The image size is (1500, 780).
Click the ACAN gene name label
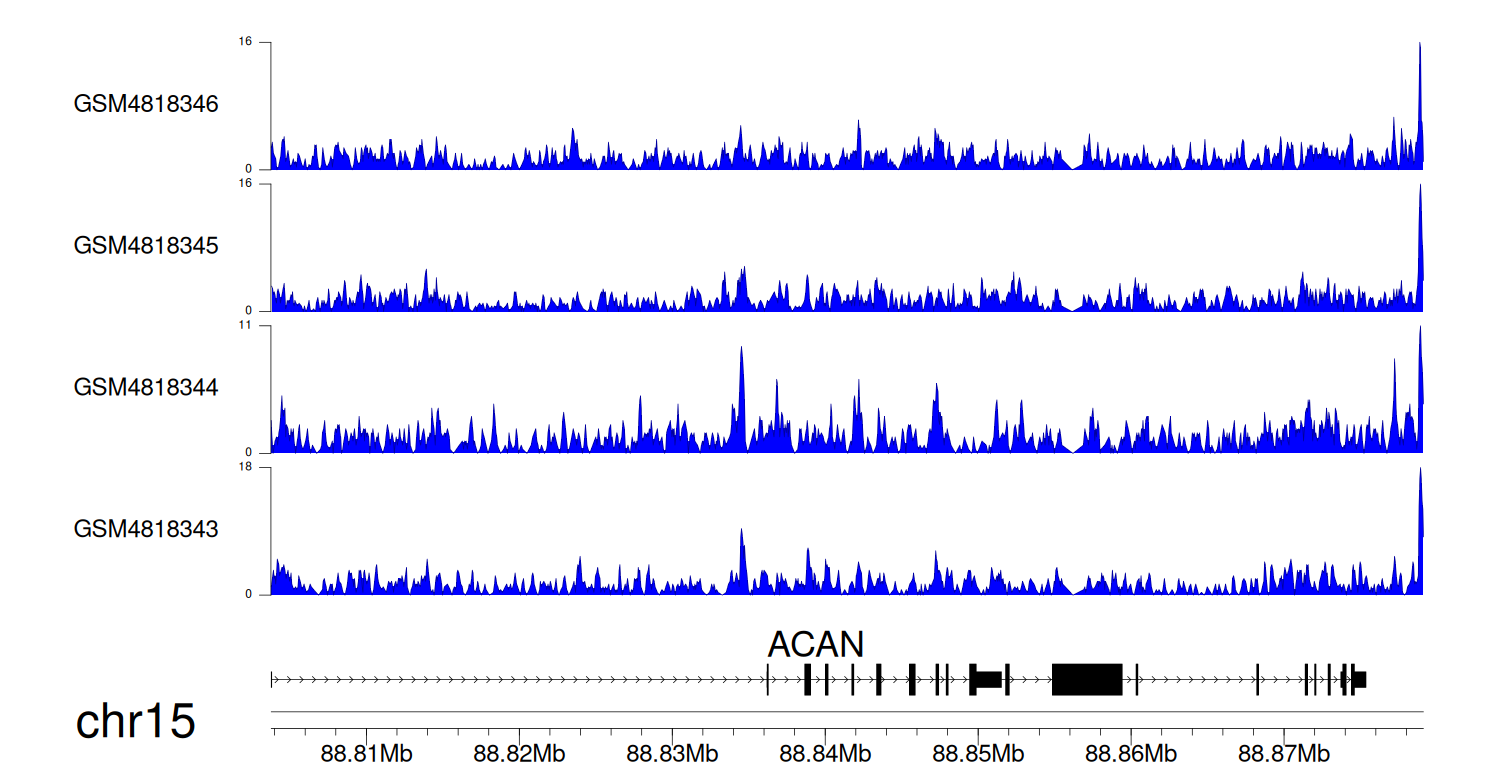(x=815, y=643)
